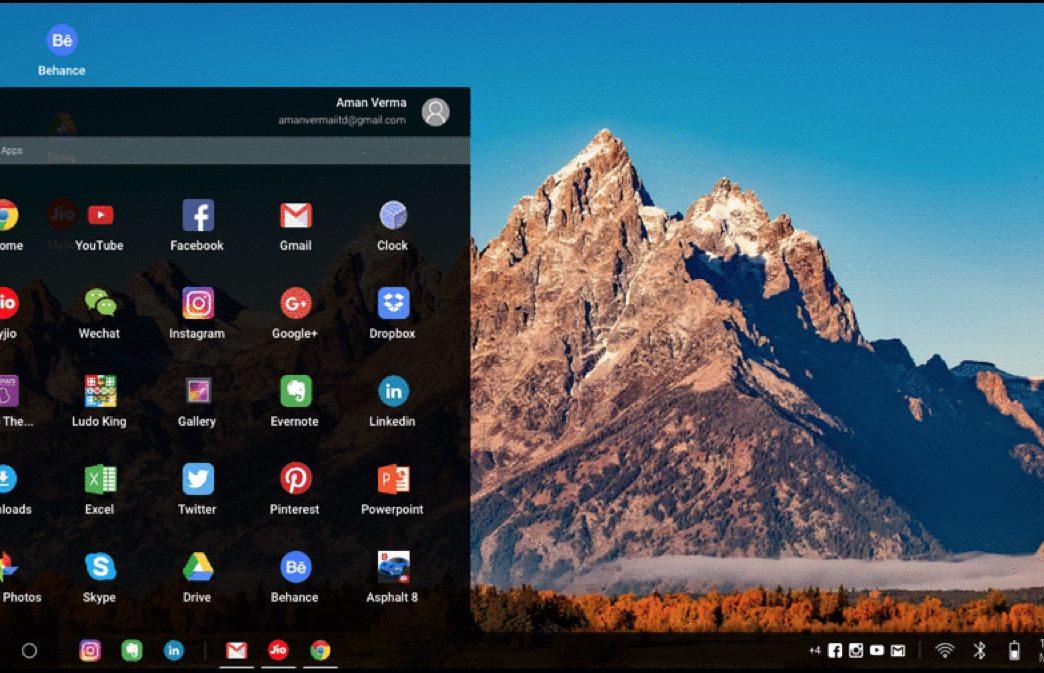Switch to Gmail in the taskbar
The width and height of the screenshot is (1044, 673).
[x=236, y=651]
